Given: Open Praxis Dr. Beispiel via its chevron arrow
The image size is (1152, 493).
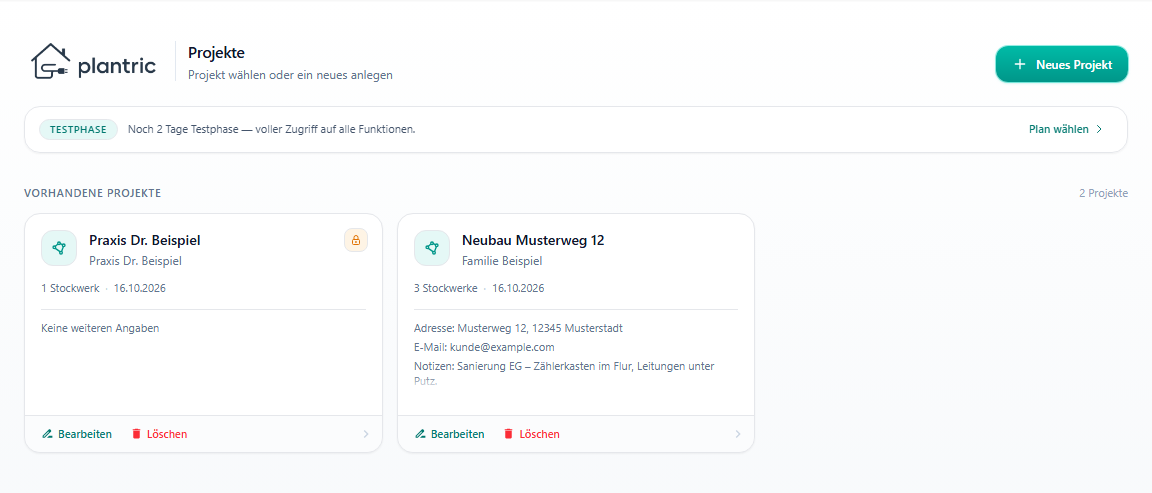Looking at the screenshot, I should (366, 434).
